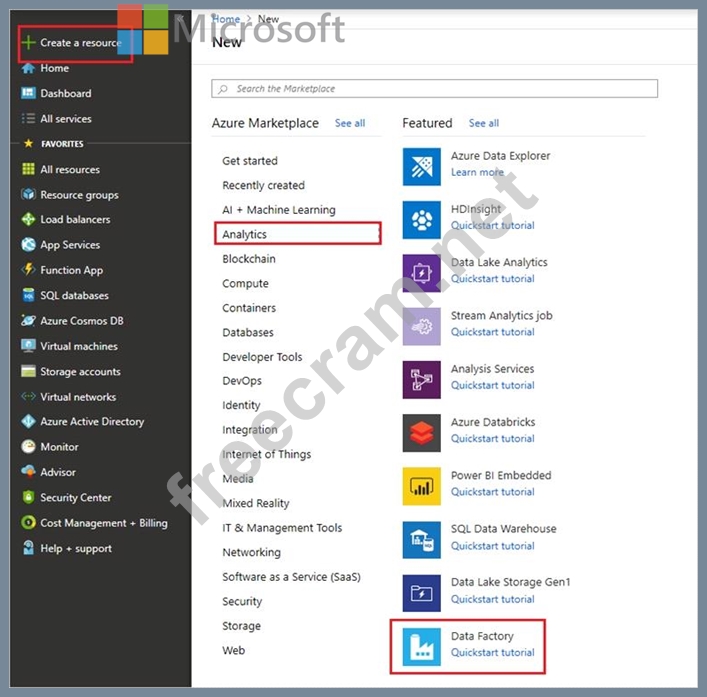This screenshot has height=697, width=707.
Task: Select the Databases category
Action: (248, 332)
